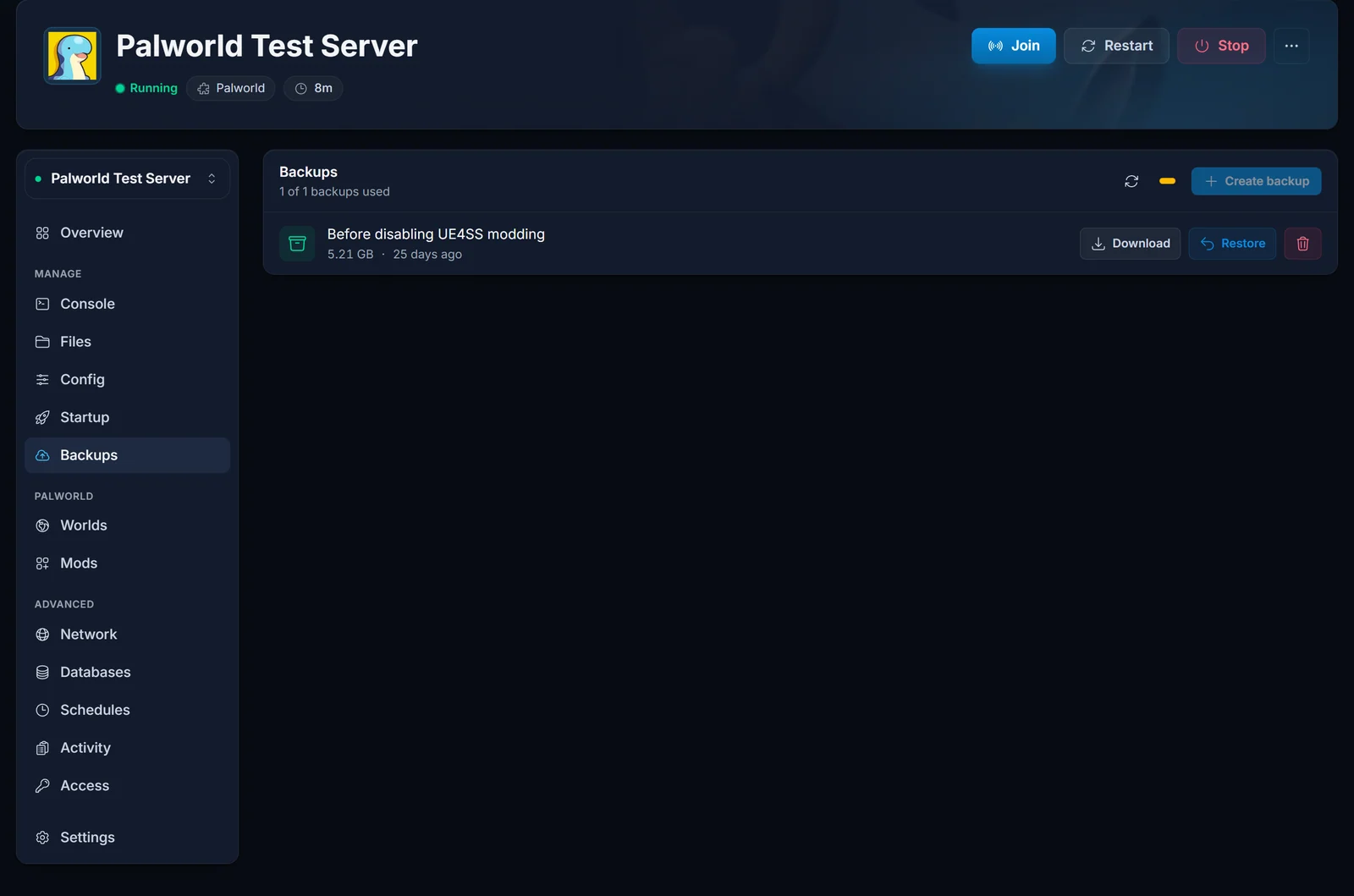
Task: Open the more options ellipsis menu
Action: pyautogui.click(x=1291, y=46)
